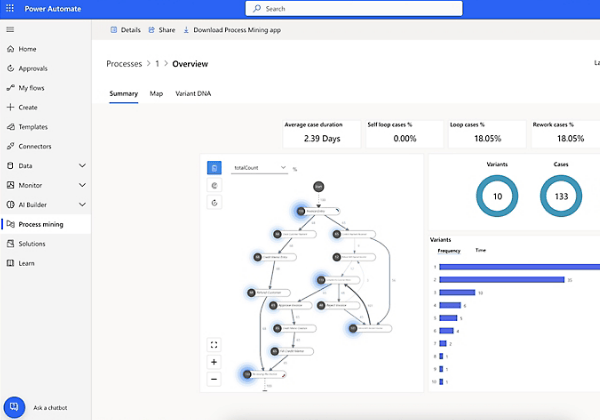
Task: Zoom in with the plus button
Action: point(214,362)
